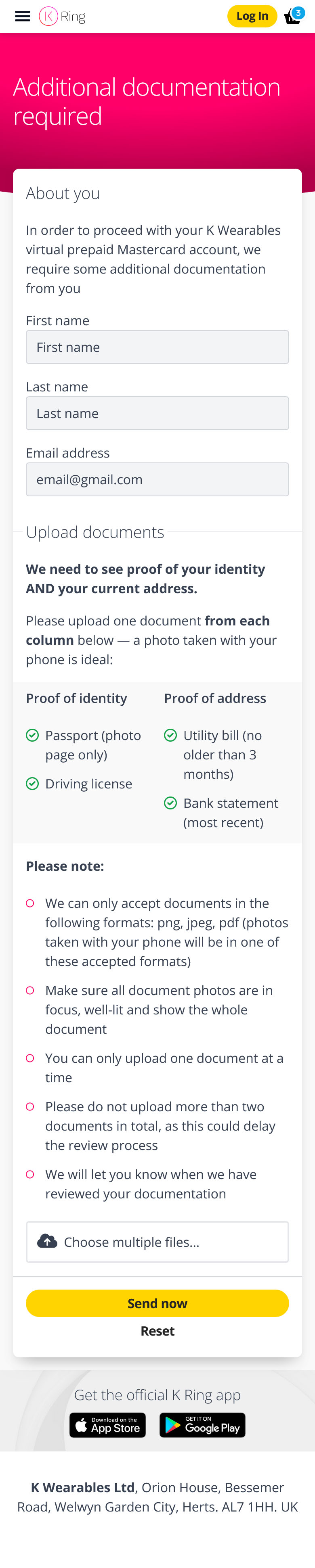
Task: Click Choose multiple files upload box
Action: click(x=157, y=1242)
